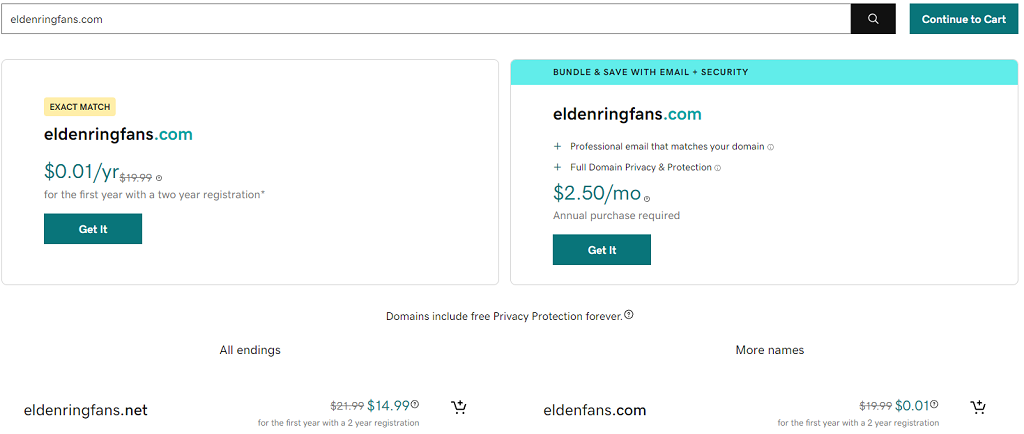Open info icon next to $2.50/mo price
Screen dimensions: 1024x434
[647, 199]
